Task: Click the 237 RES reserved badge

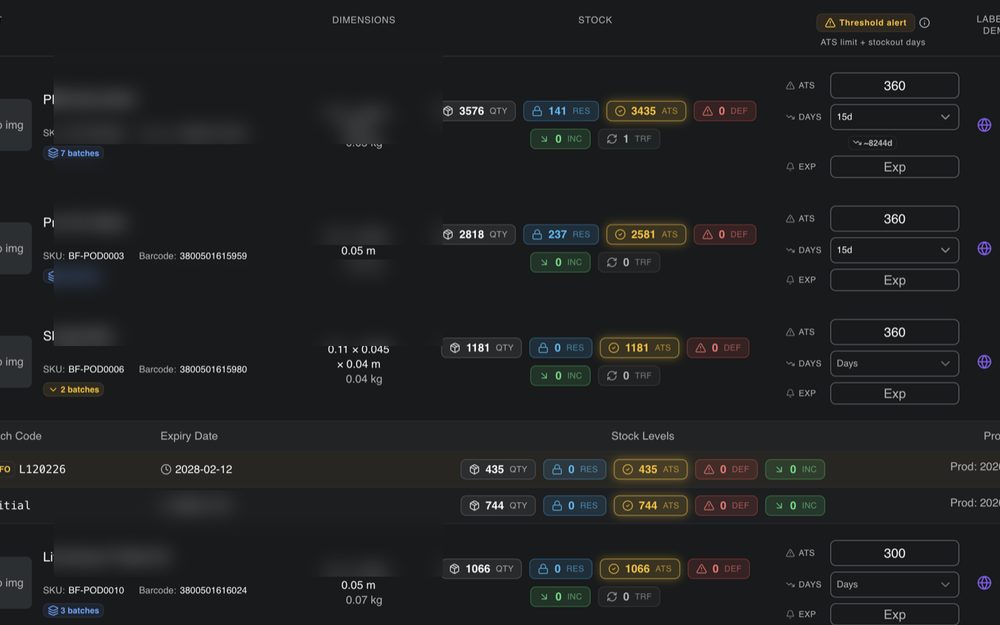Action: (x=561, y=234)
